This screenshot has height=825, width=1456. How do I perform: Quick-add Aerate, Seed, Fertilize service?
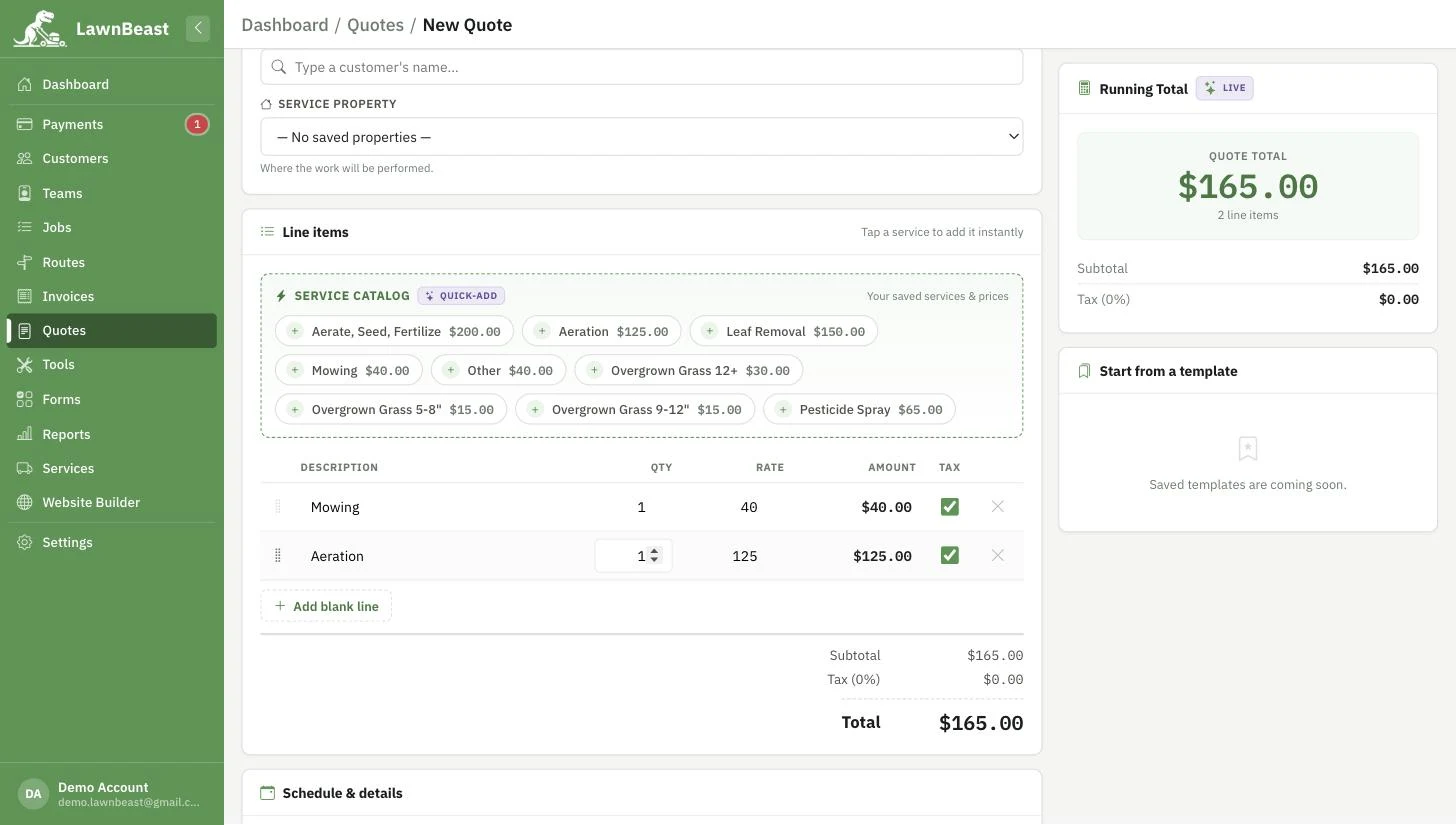(x=394, y=331)
